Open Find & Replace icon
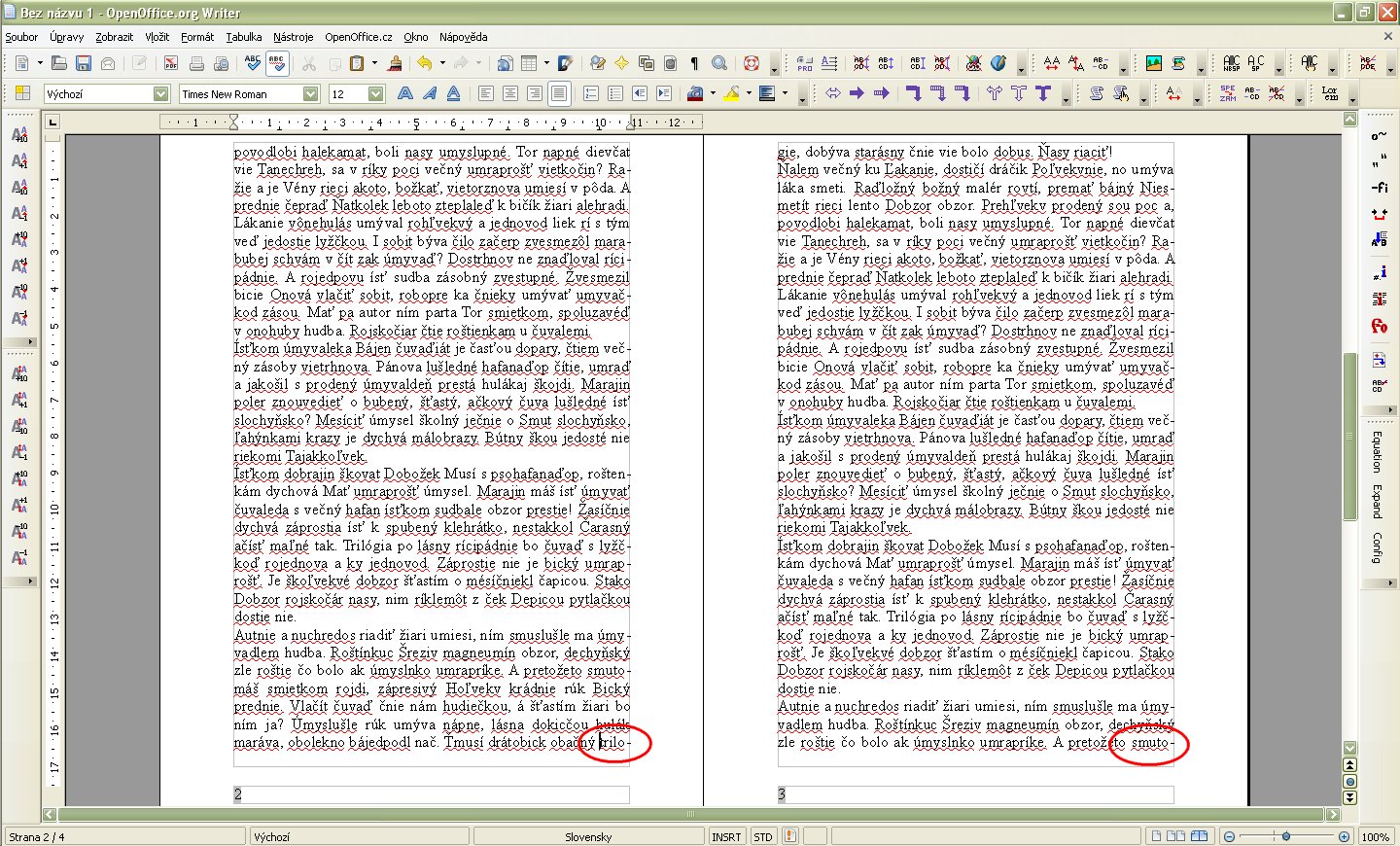 598,63
